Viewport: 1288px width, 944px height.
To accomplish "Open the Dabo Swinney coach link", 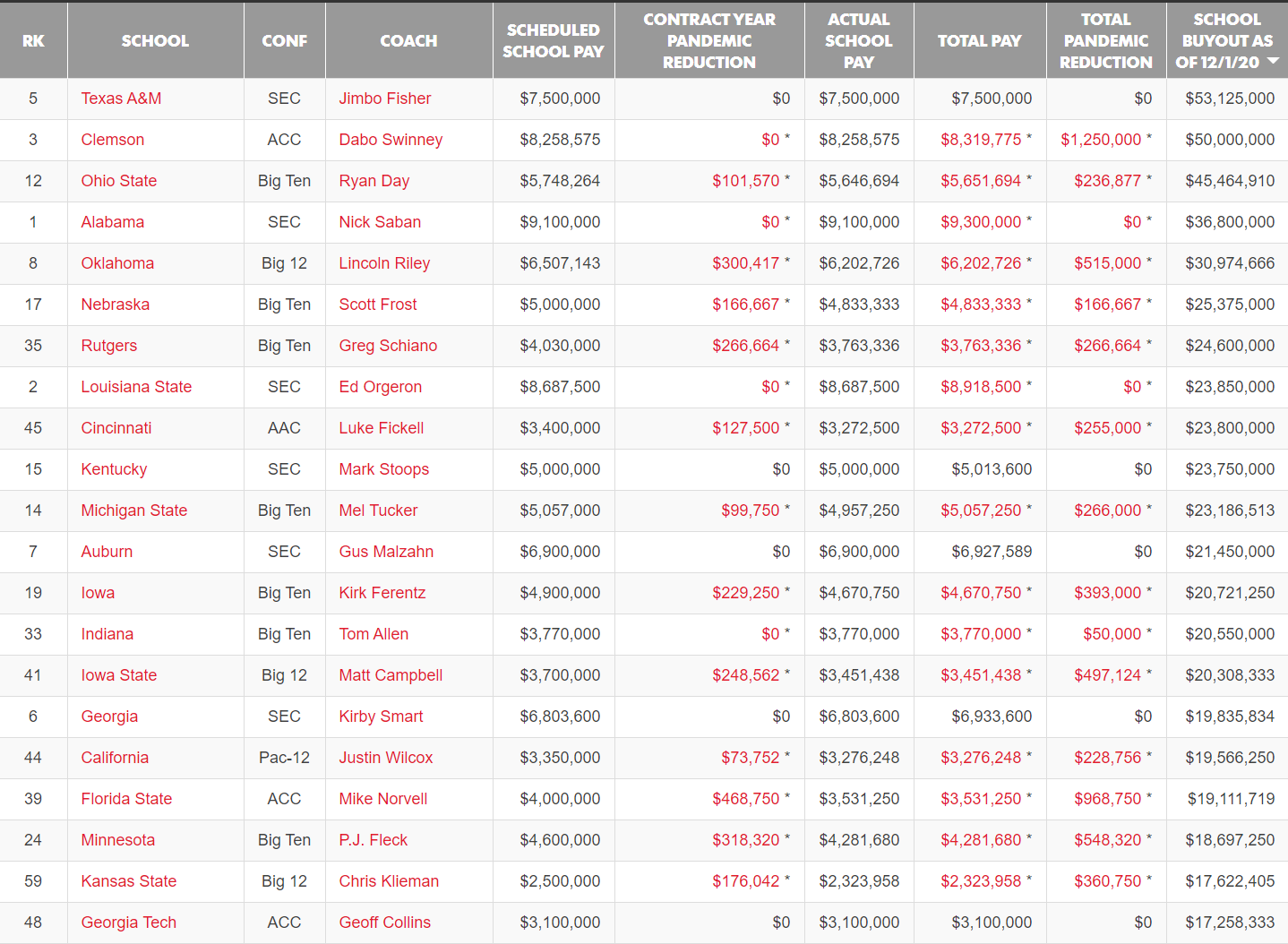I will (391, 140).
